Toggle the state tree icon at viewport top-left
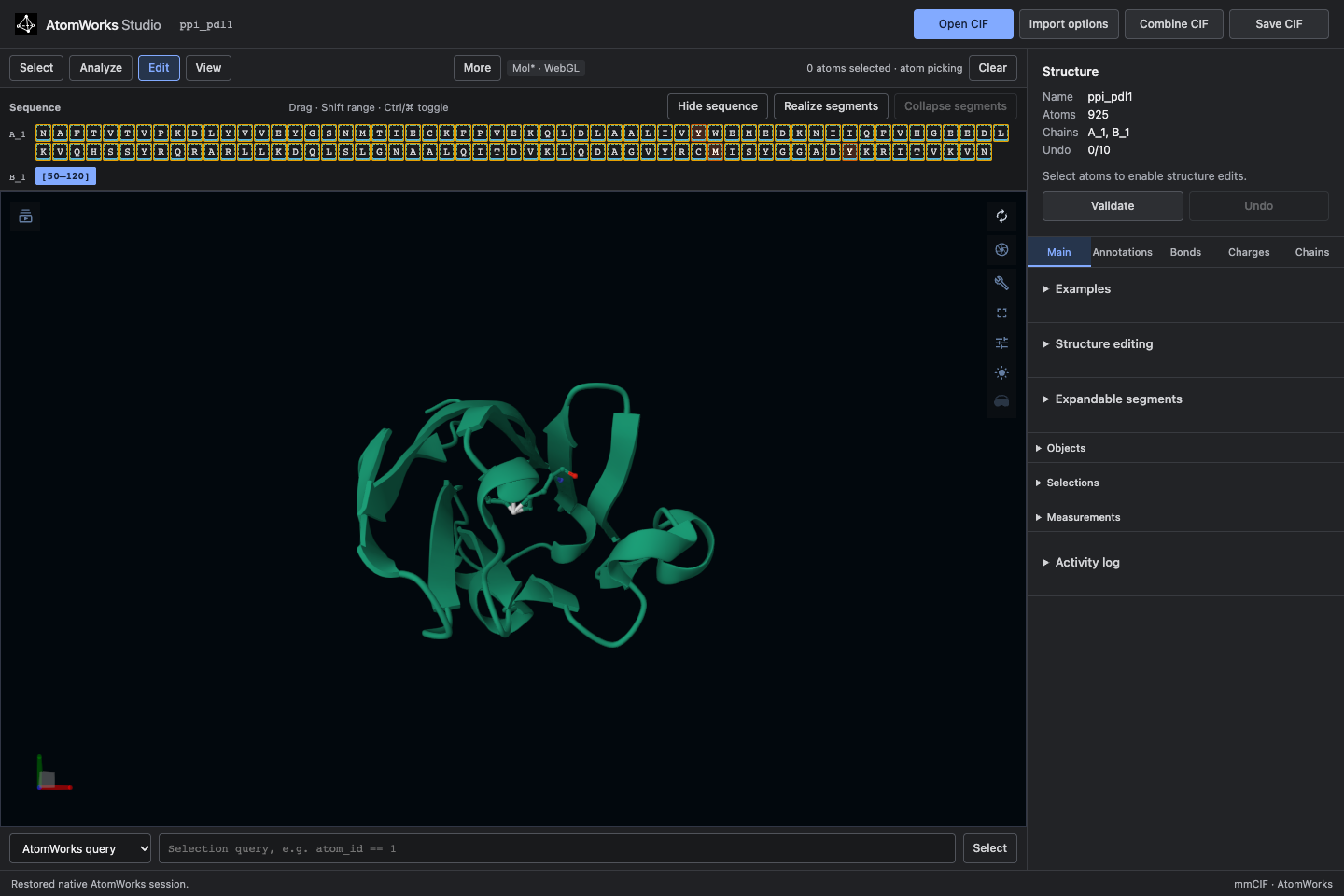 pyautogui.click(x=25, y=217)
